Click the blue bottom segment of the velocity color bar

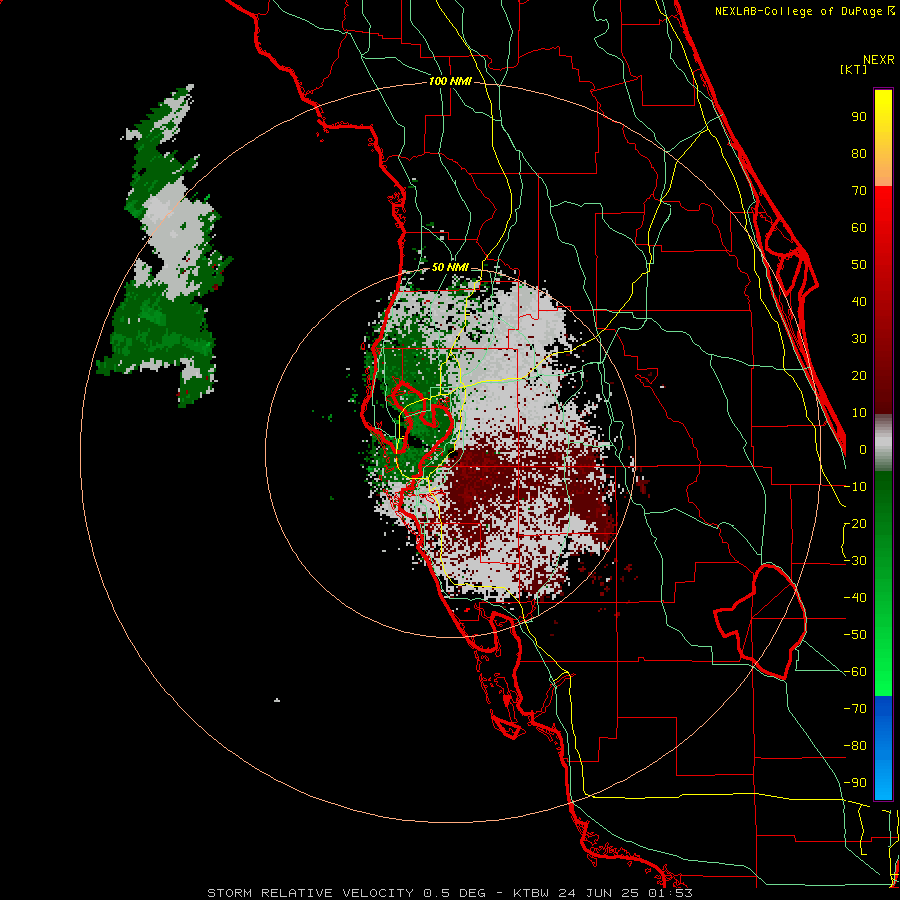(x=883, y=747)
